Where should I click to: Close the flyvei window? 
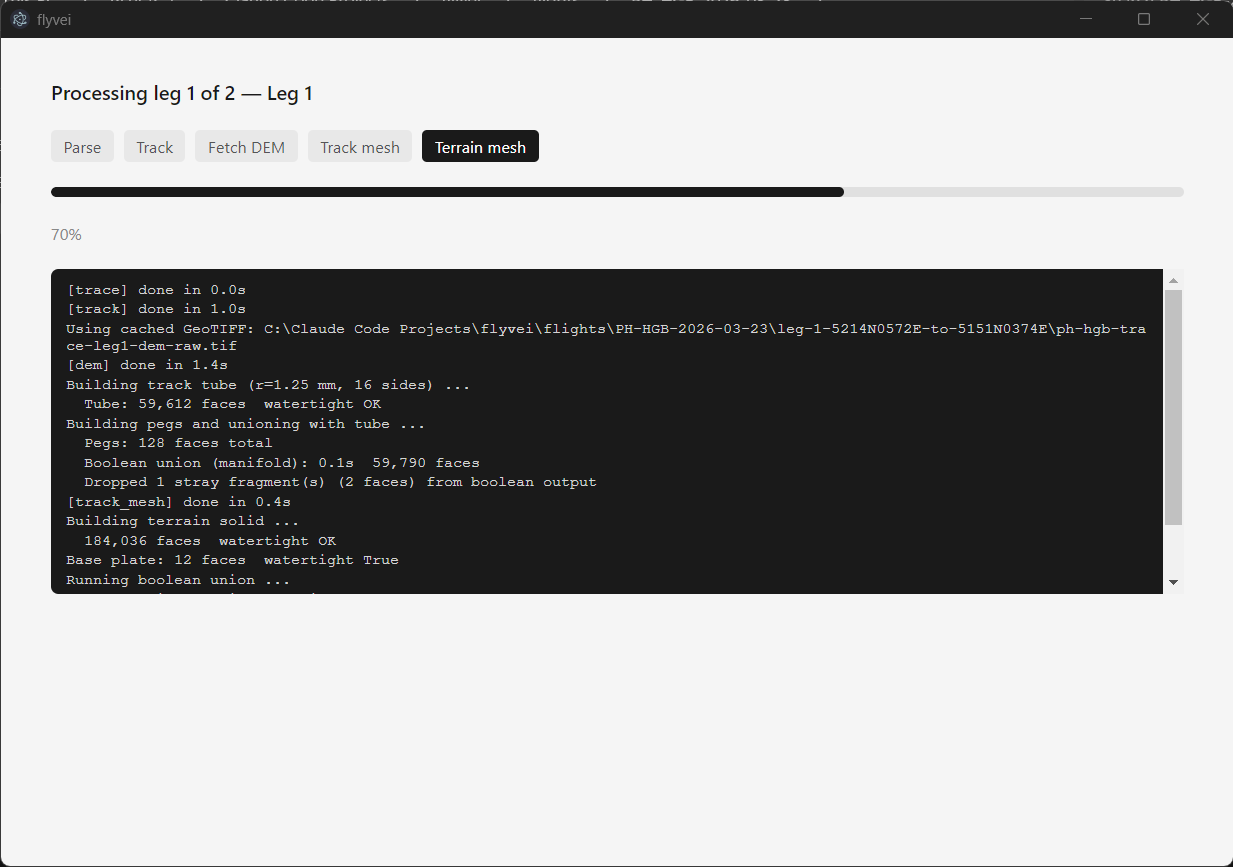coord(1203,19)
